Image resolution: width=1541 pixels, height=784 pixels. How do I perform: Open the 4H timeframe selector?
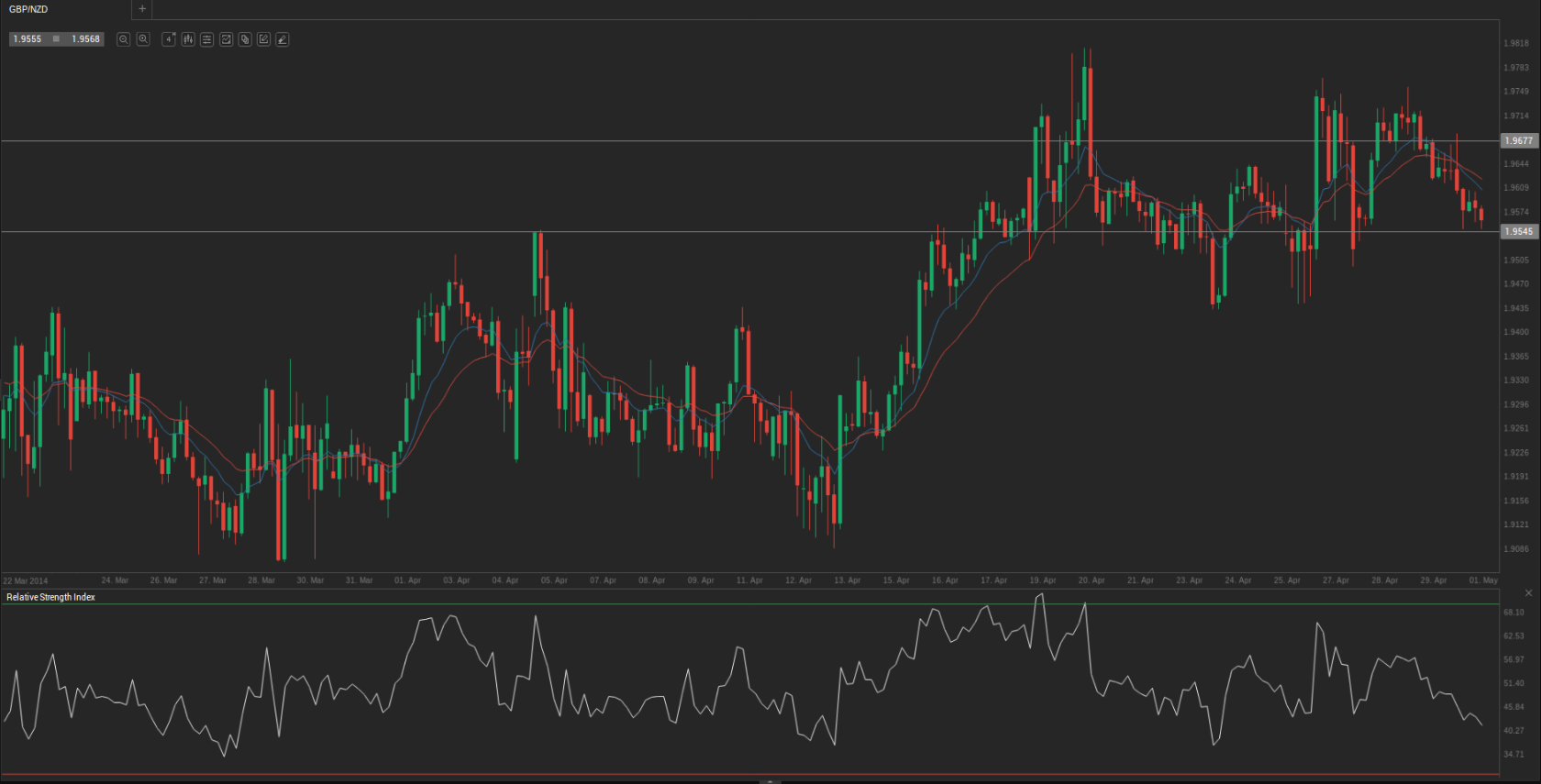click(169, 39)
